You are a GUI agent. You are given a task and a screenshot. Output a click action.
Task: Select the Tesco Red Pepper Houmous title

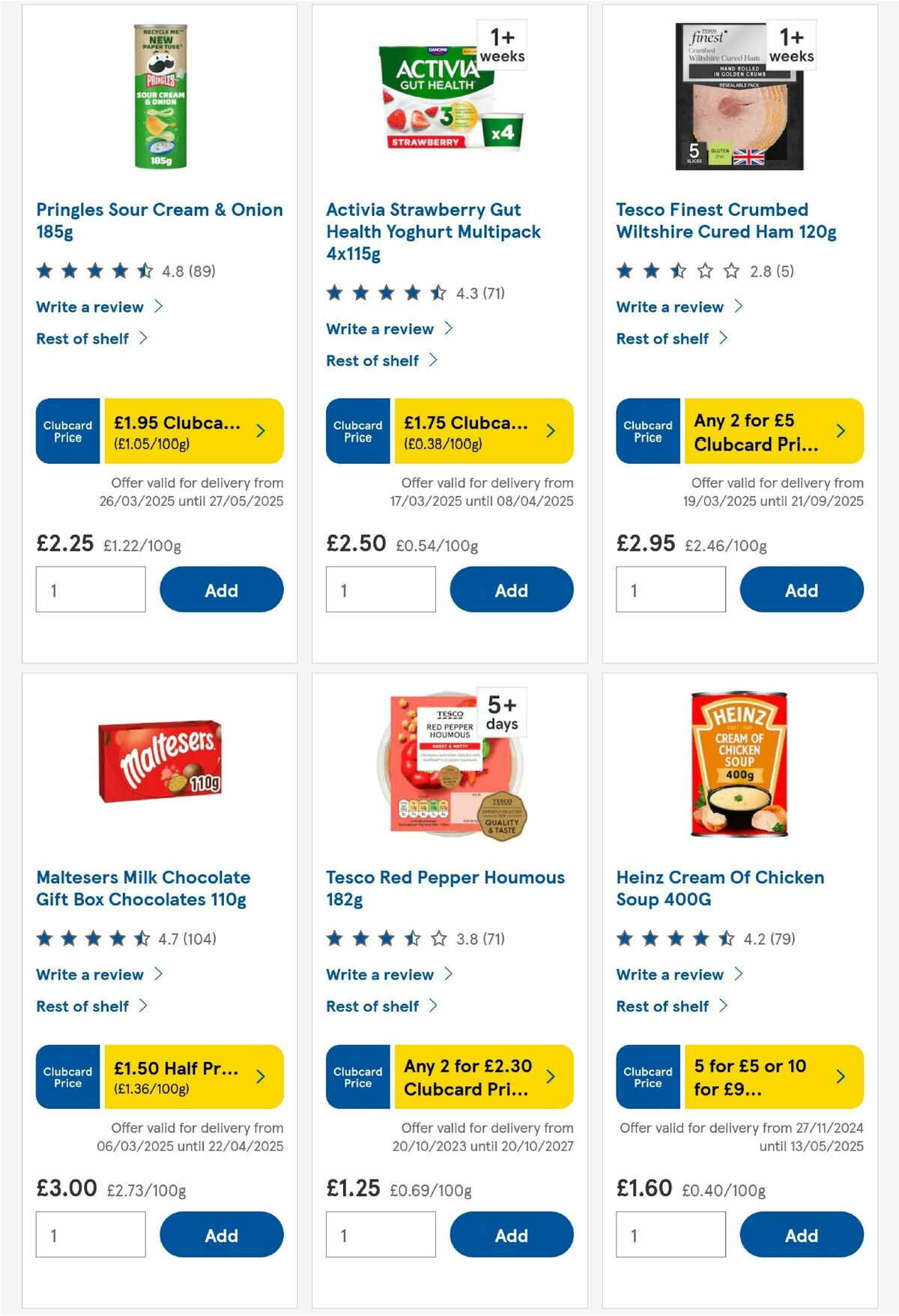point(444,887)
